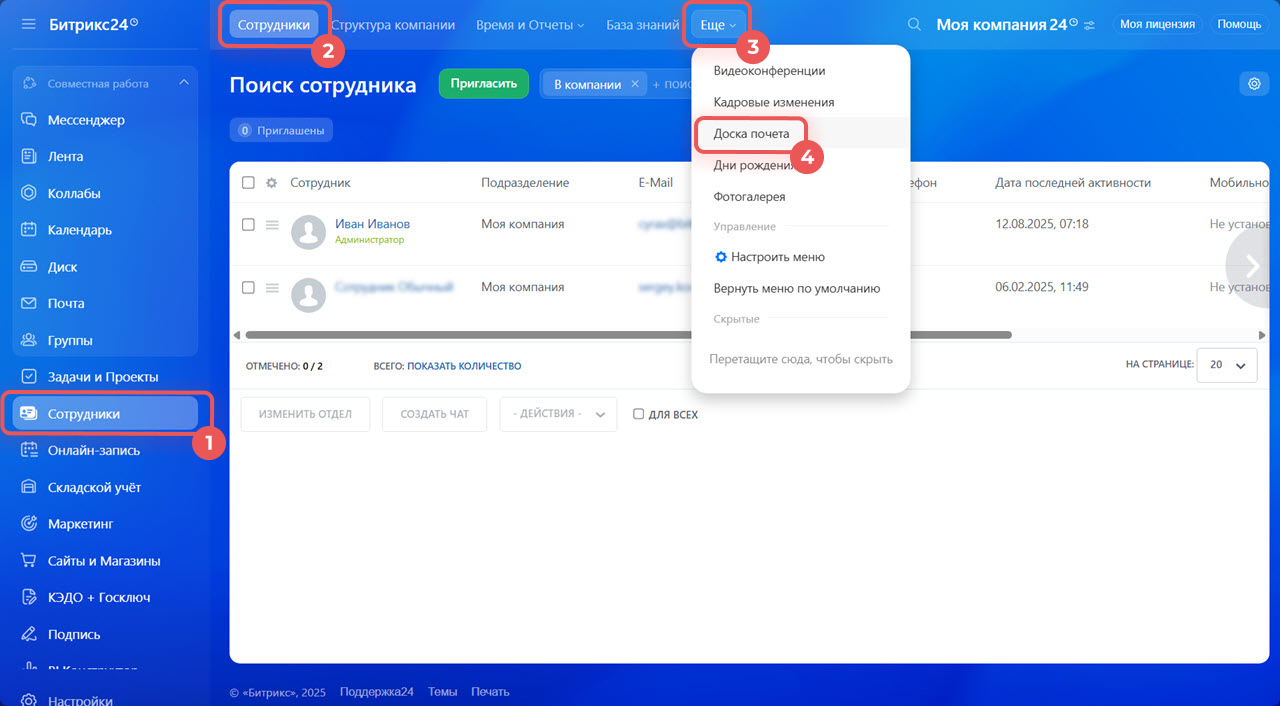
Task: Click the magnifier search icon in the header
Action: click(x=914, y=24)
